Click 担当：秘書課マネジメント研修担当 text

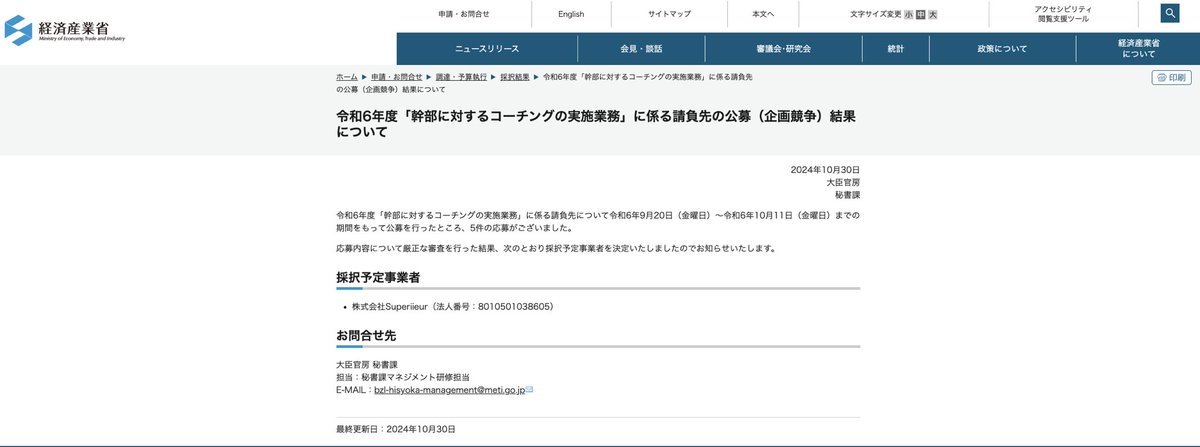click(403, 377)
